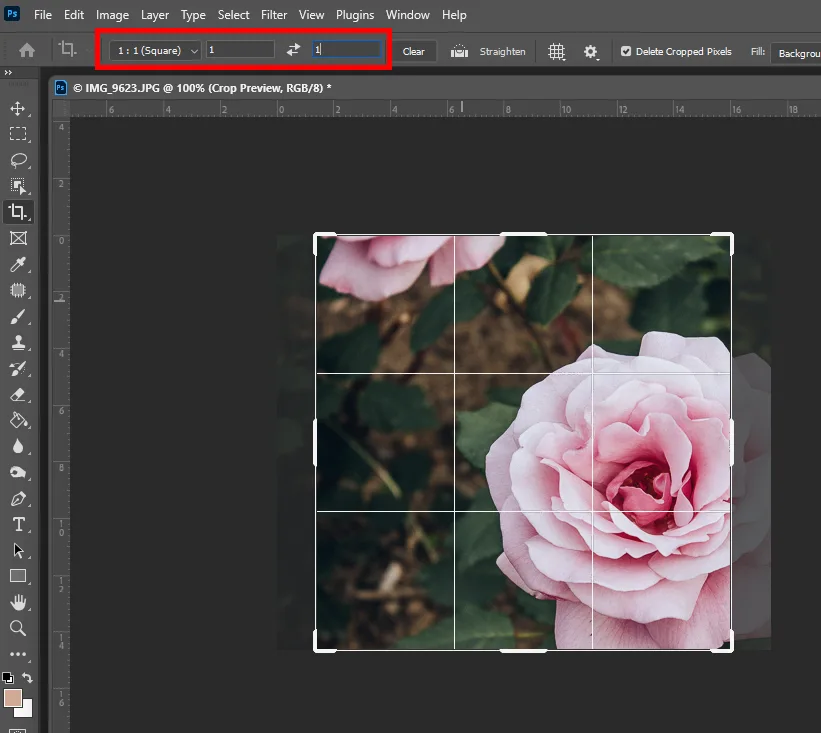Viewport: 821px width, 733px height.
Task: Expand the collapsed toolbar double arrows
Action: coord(8,72)
